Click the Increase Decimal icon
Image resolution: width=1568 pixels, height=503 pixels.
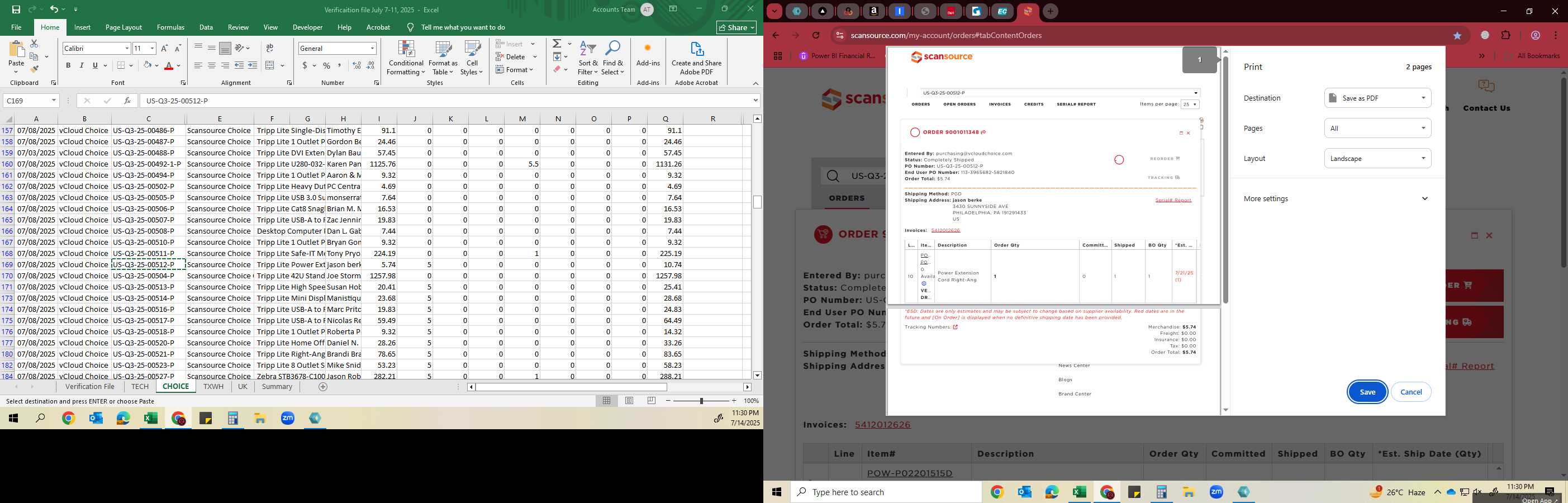[357, 65]
